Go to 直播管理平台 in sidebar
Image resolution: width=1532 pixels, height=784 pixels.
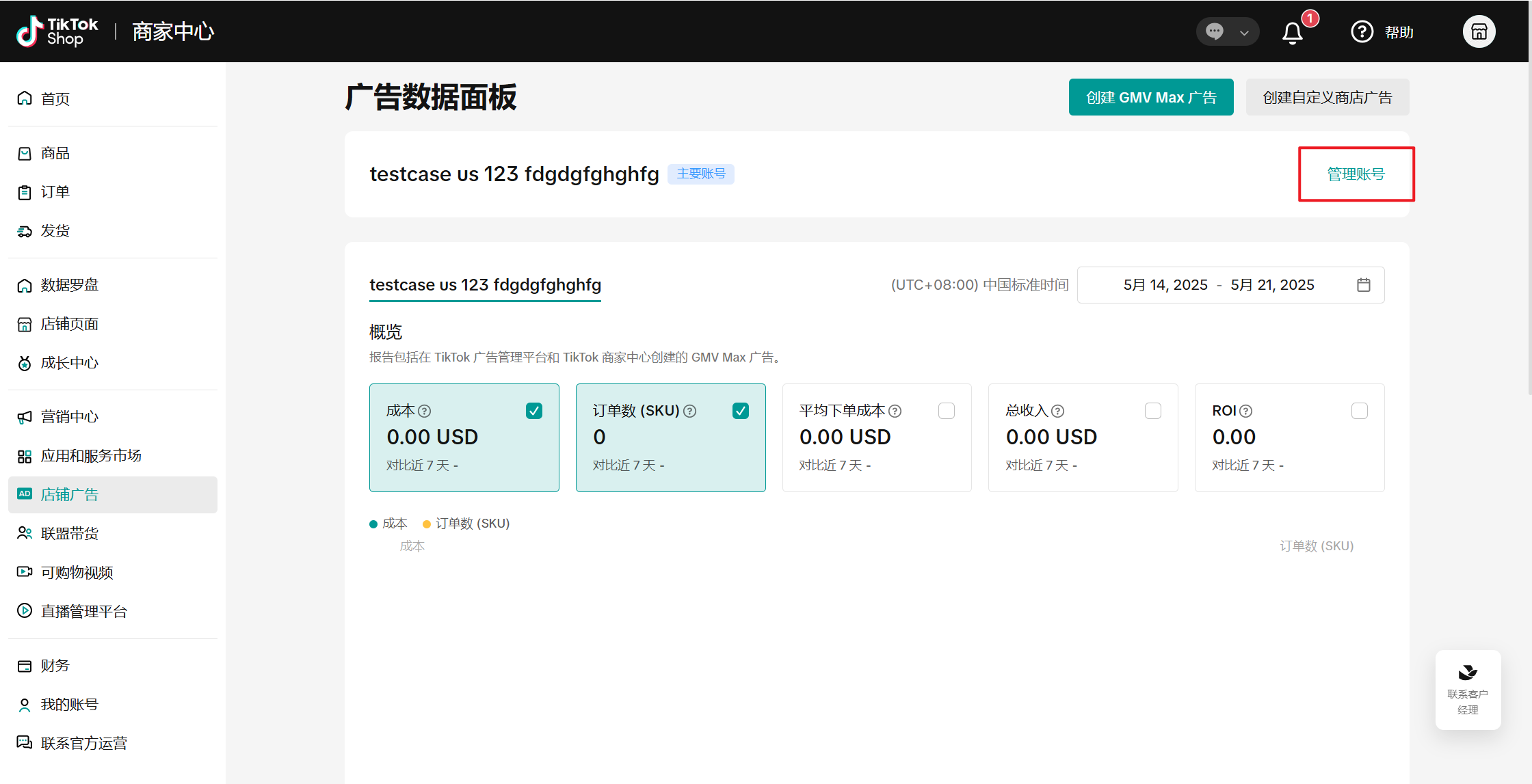click(x=83, y=611)
